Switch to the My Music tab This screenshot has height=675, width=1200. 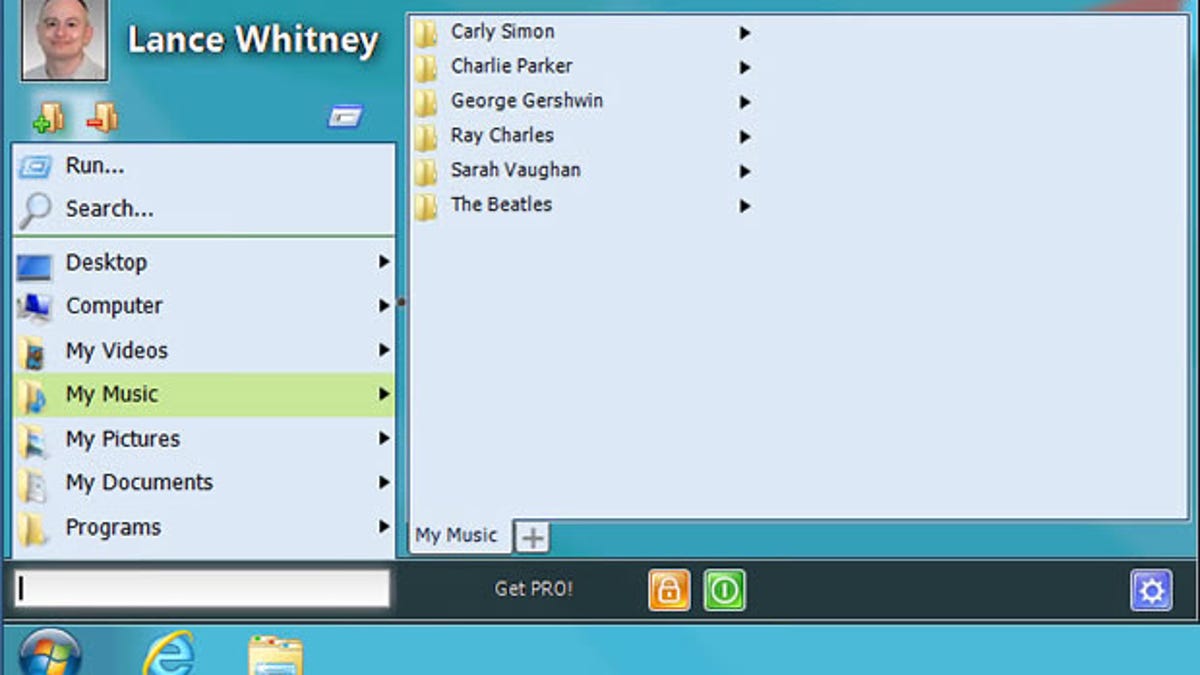(457, 536)
